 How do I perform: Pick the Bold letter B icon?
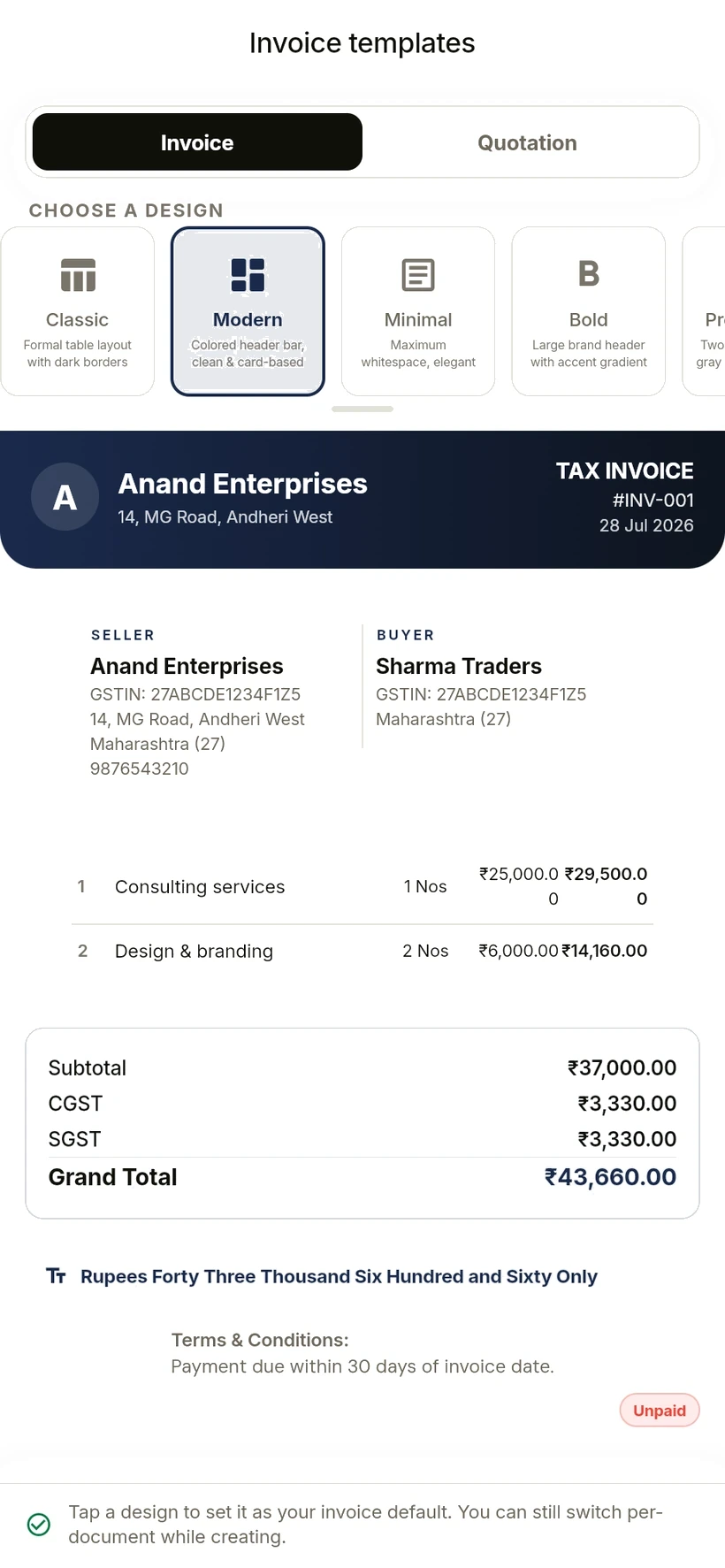tap(589, 274)
